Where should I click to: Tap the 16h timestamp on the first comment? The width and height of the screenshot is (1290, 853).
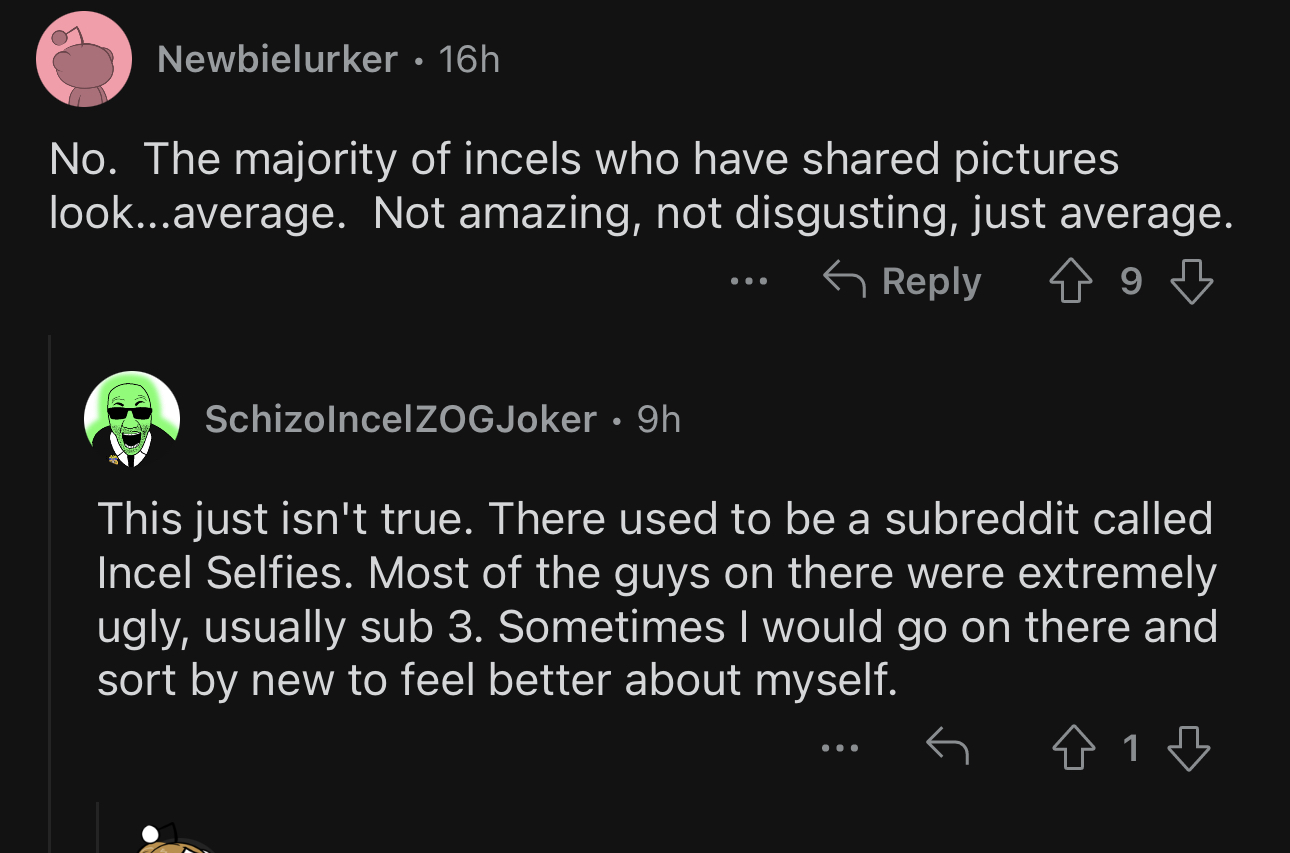pyautogui.click(x=469, y=60)
